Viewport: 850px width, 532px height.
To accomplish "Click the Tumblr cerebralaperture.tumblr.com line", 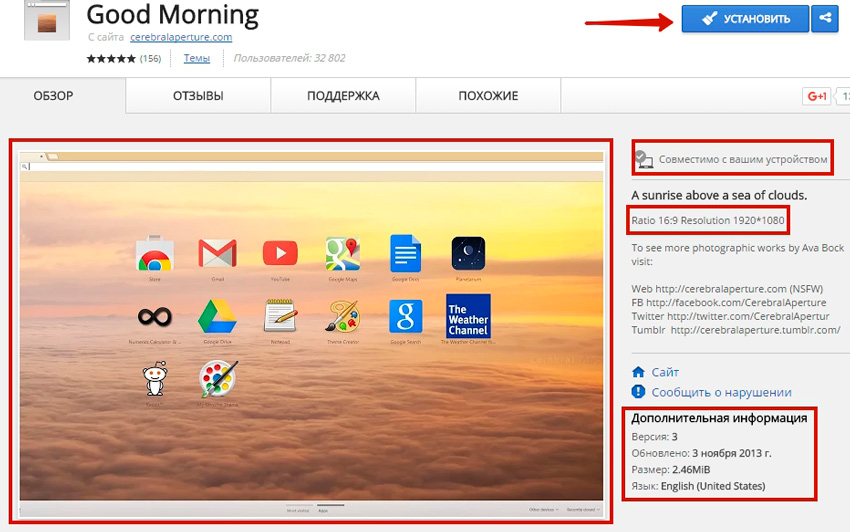I will pyautogui.click(x=736, y=330).
